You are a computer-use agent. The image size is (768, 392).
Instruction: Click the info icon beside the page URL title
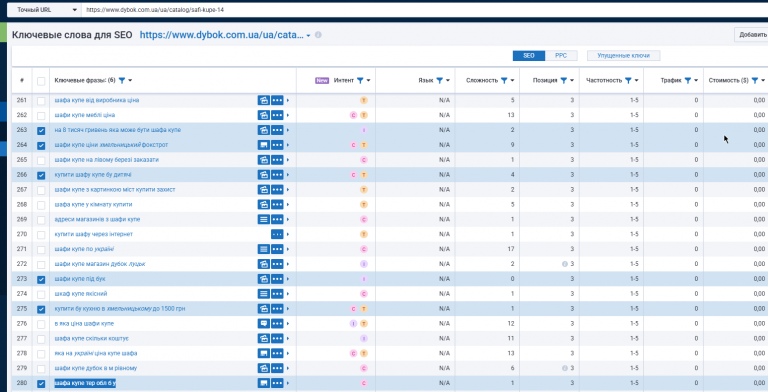pos(318,35)
